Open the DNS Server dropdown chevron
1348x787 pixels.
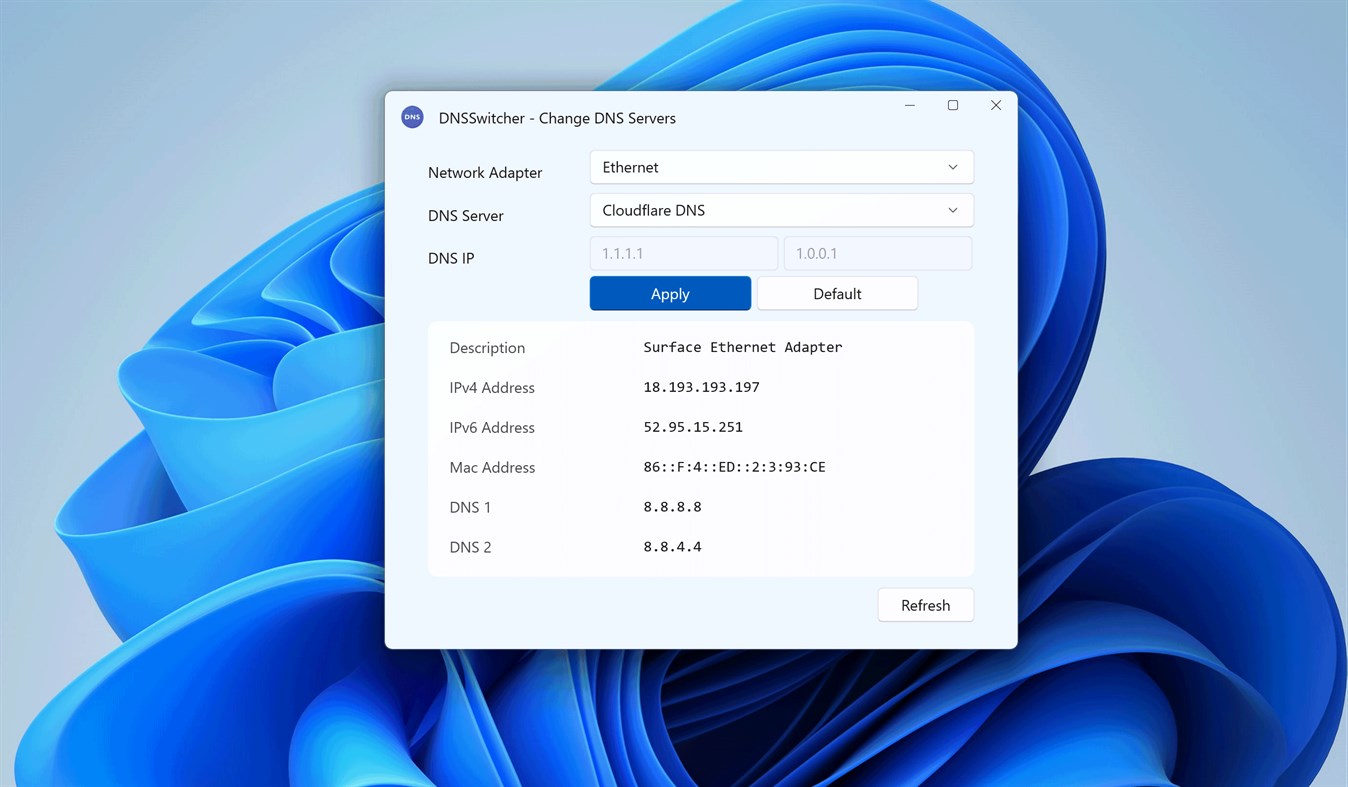coord(952,210)
